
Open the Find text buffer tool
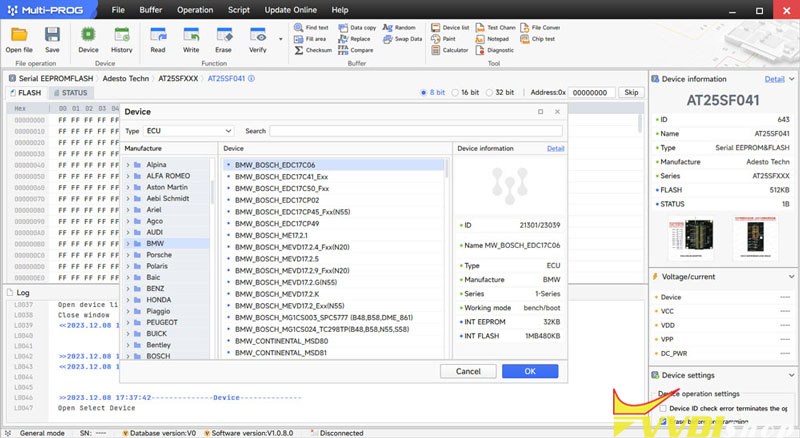click(311, 28)
